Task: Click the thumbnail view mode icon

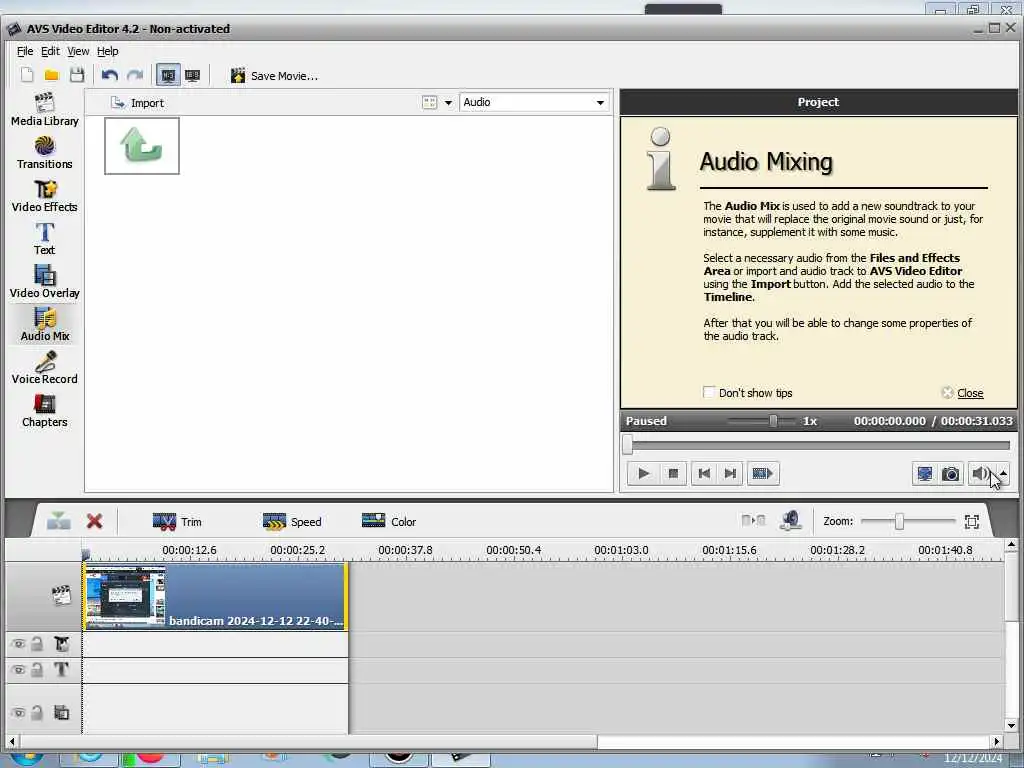Action: [430, 103]
